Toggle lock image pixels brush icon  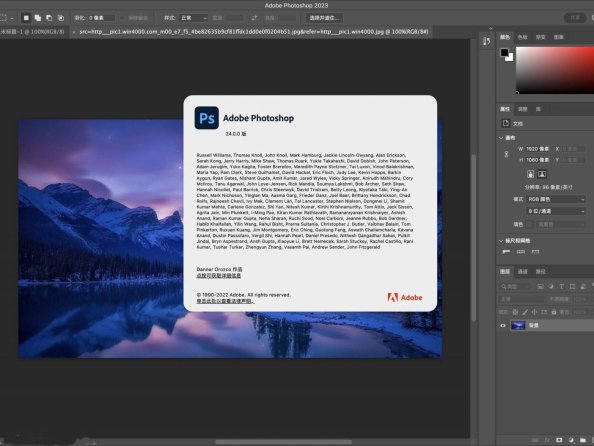[x=525, y=312]
